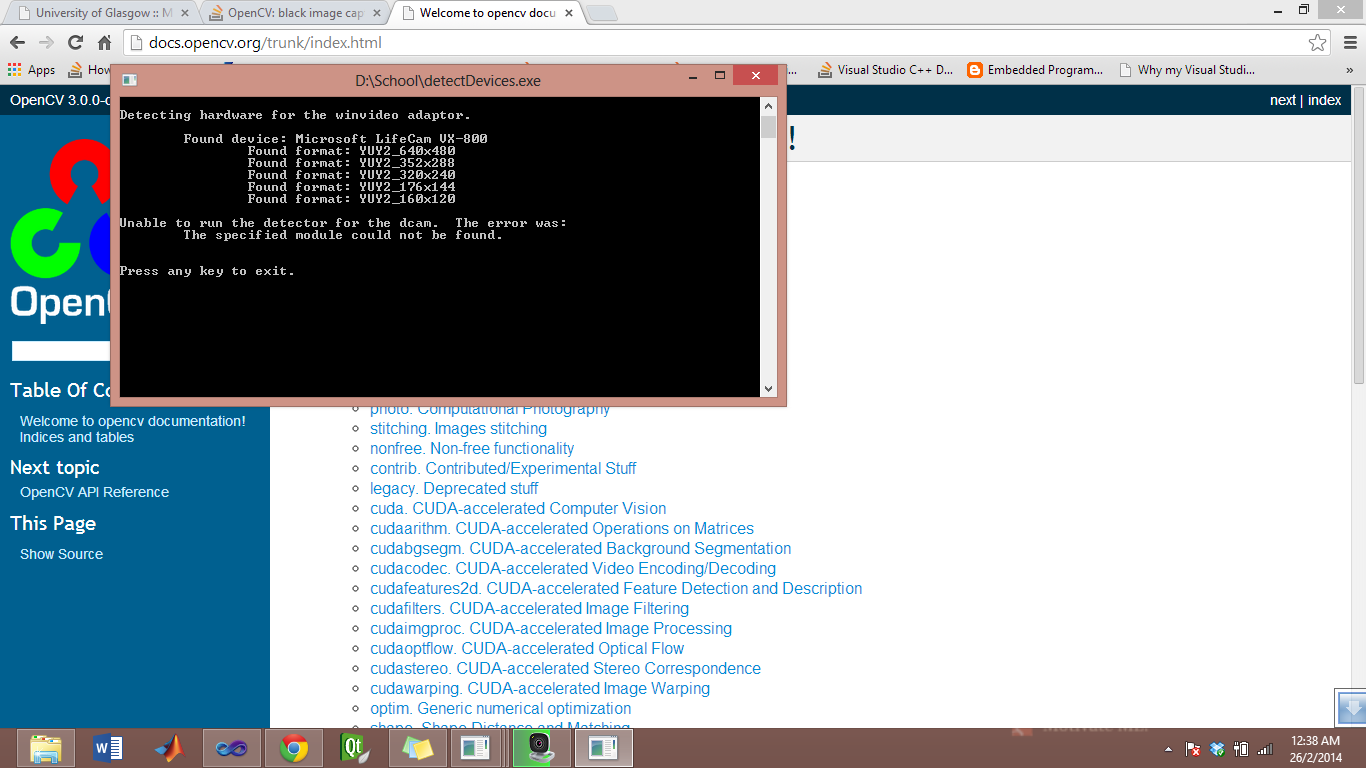Open the Embedded Program bookmark

(x=1035, y=70)
